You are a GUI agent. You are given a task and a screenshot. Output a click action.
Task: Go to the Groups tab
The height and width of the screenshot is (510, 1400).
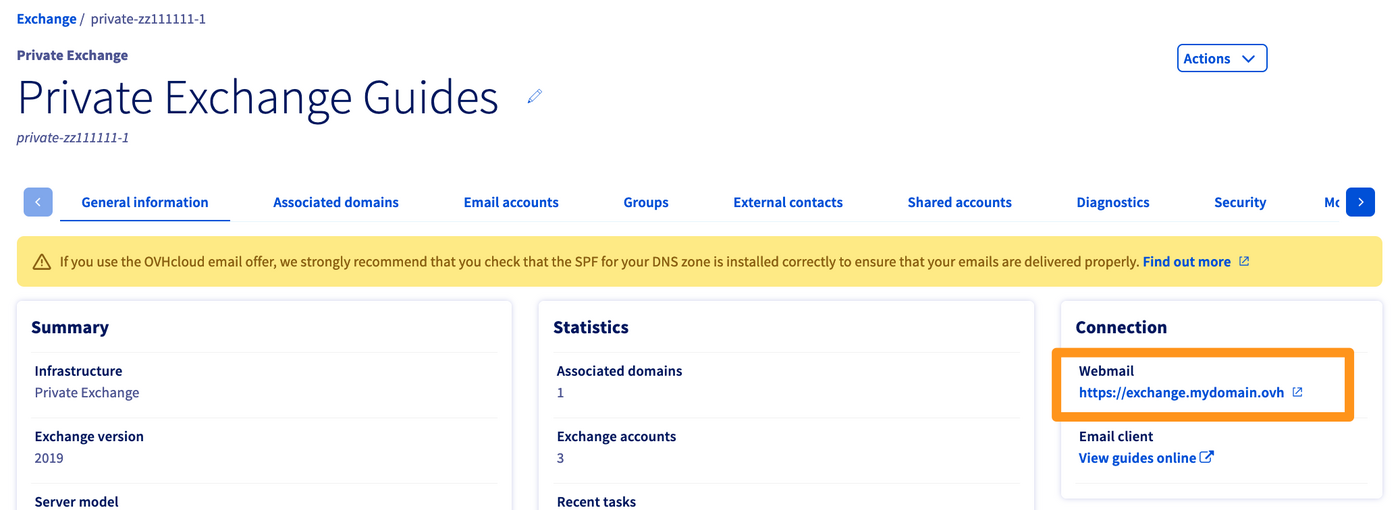[x=646, y=202]
